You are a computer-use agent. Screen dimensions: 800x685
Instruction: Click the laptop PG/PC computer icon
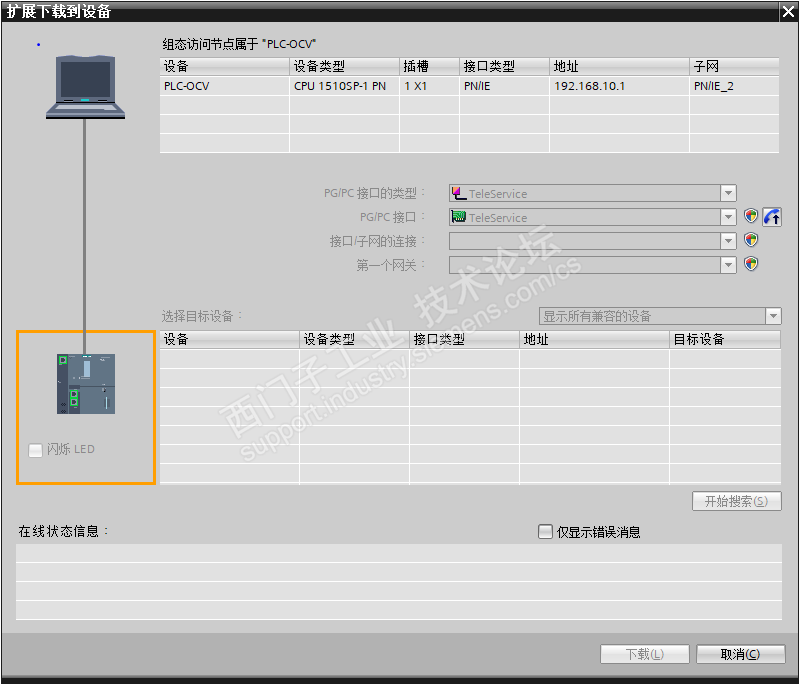click(85, 87)
